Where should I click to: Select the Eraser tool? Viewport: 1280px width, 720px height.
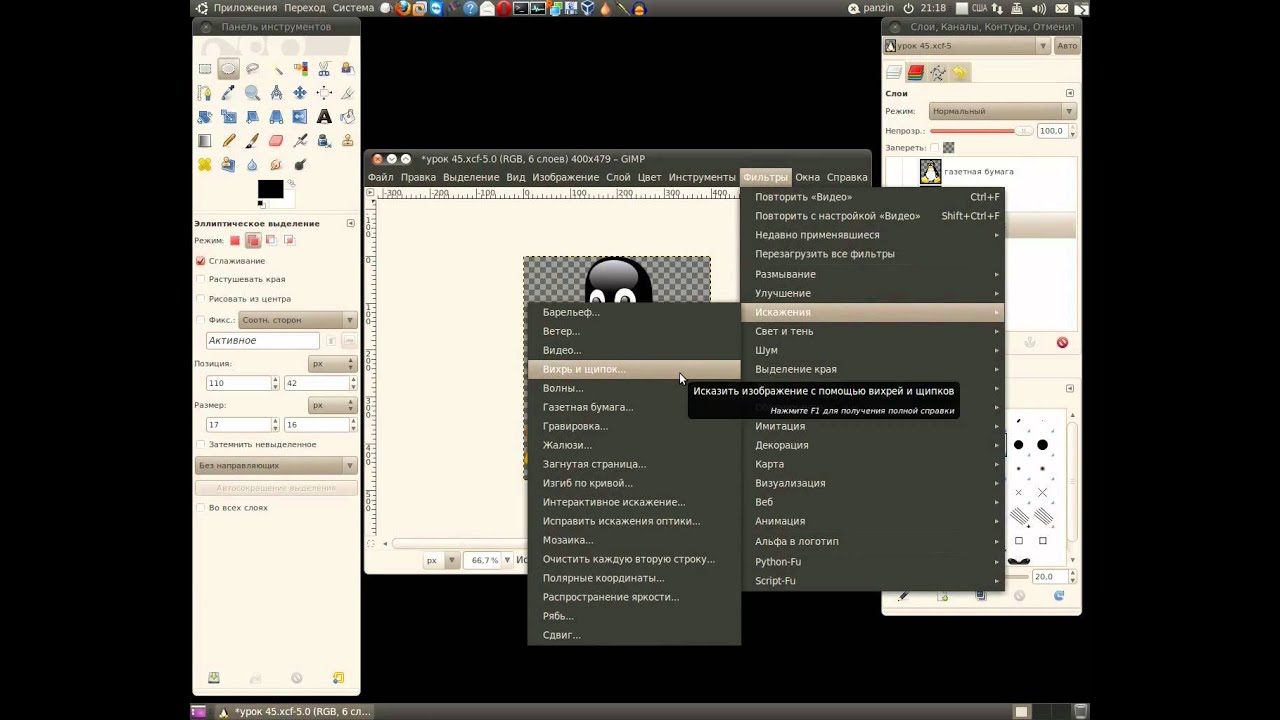point(276,141)
